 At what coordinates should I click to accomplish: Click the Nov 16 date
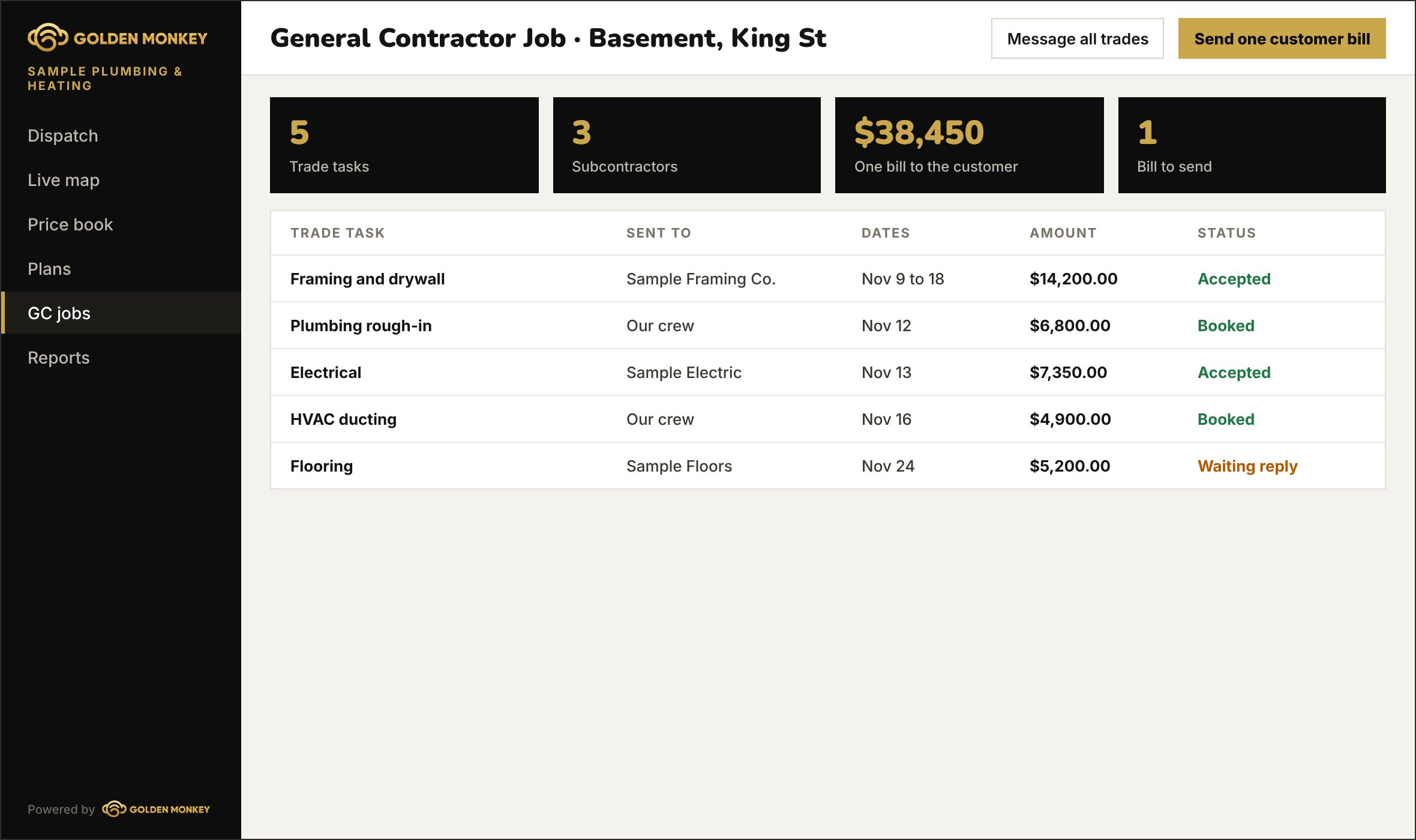coord(886,419)
